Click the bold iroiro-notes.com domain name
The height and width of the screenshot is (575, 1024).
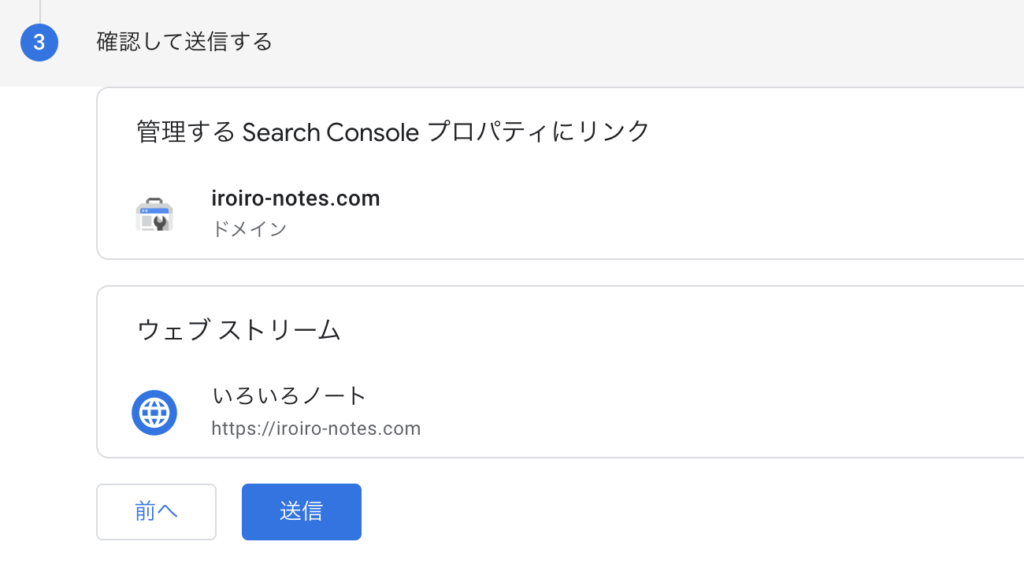[296, 198]
